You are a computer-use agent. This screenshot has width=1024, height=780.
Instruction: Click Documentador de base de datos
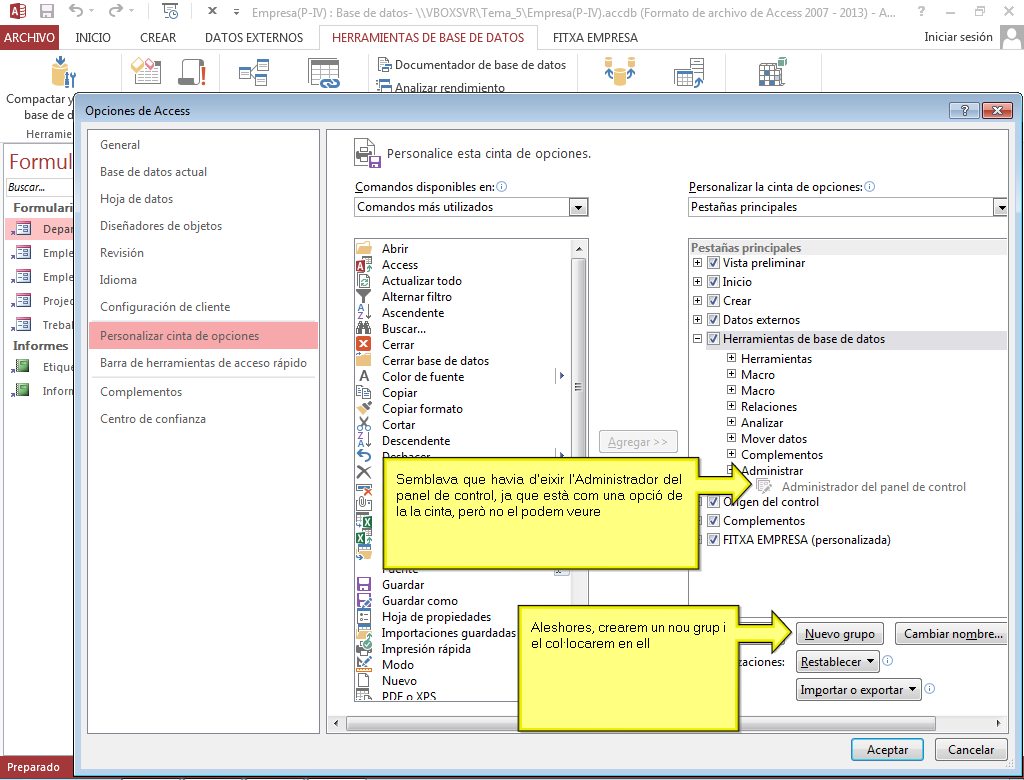pyautogui.click(x=472, y=65)
